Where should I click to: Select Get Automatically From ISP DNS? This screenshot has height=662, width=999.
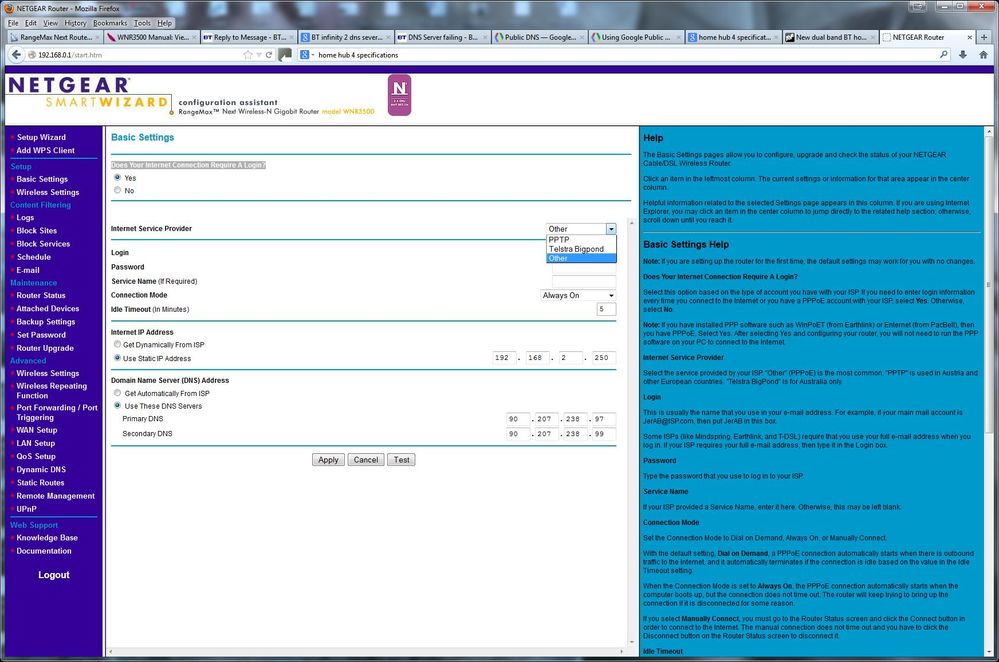pos(117,393)
